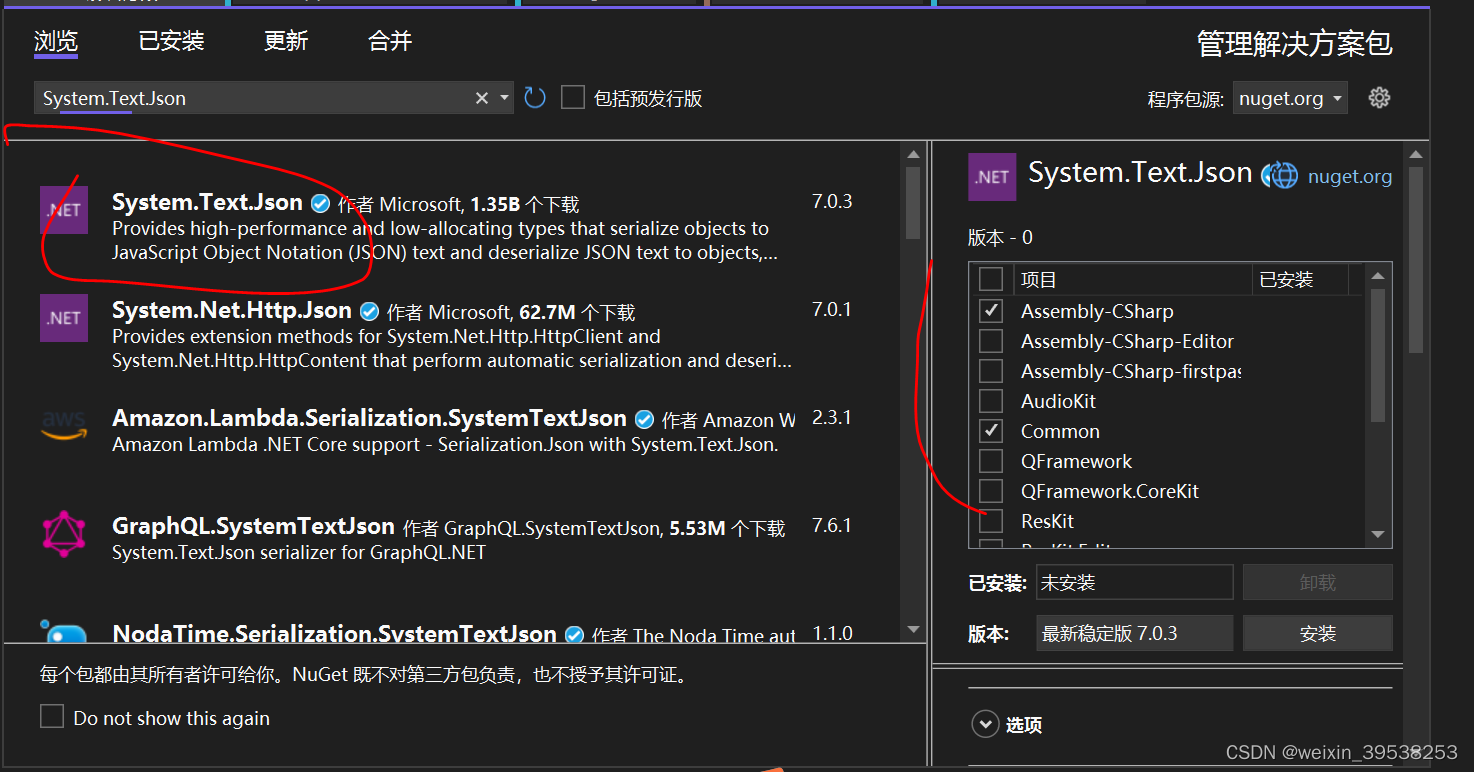This screenshot has height=772, width=1474.
Task: Select Amazon.Lambda.Serialization.SystemTextJson package title
Action: pyautogui.click(x=369, y=418)
